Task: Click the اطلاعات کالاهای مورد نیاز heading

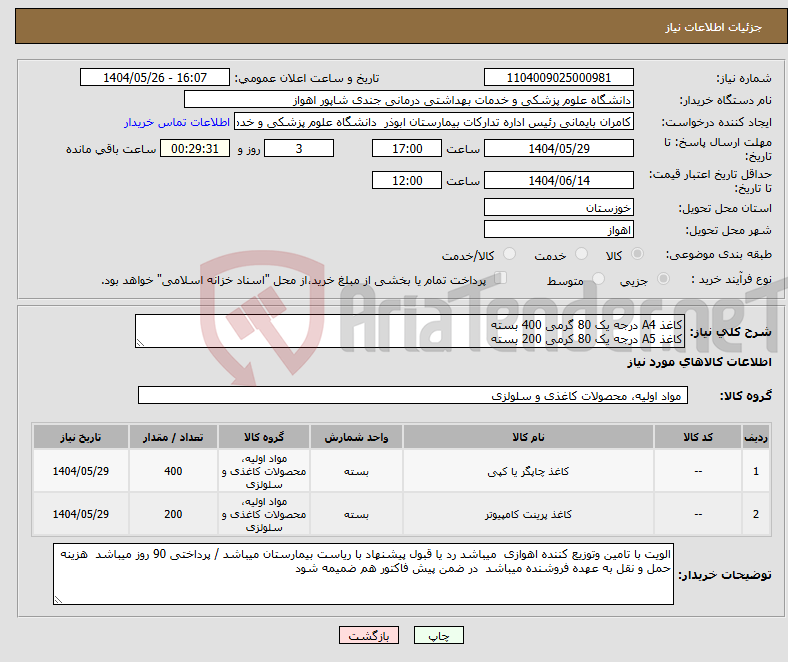Action: tap(699, 362)
